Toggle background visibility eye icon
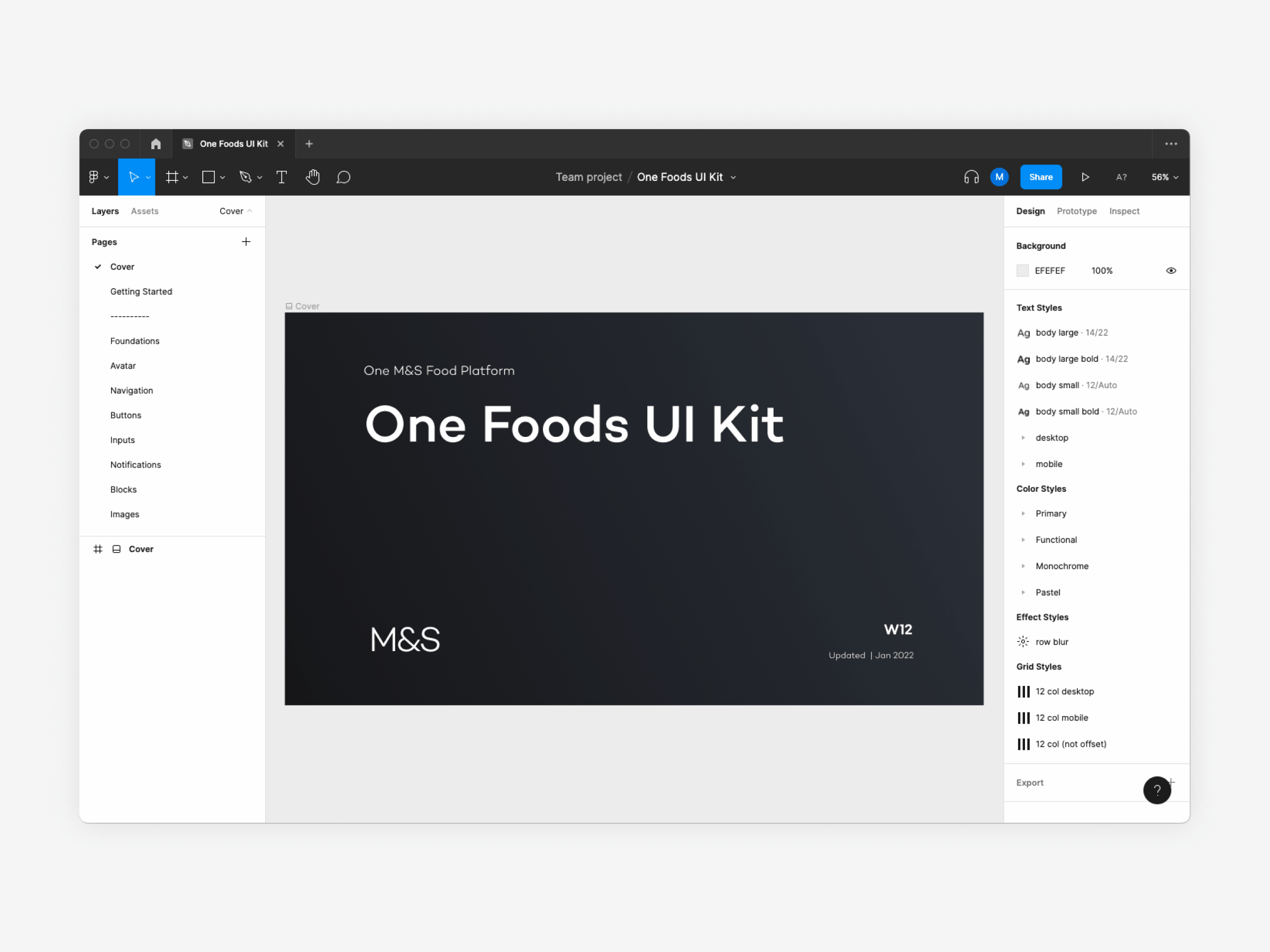The height and width of the screenshot is (952, 1270). pyautogui.click(x=1171, y=270)
